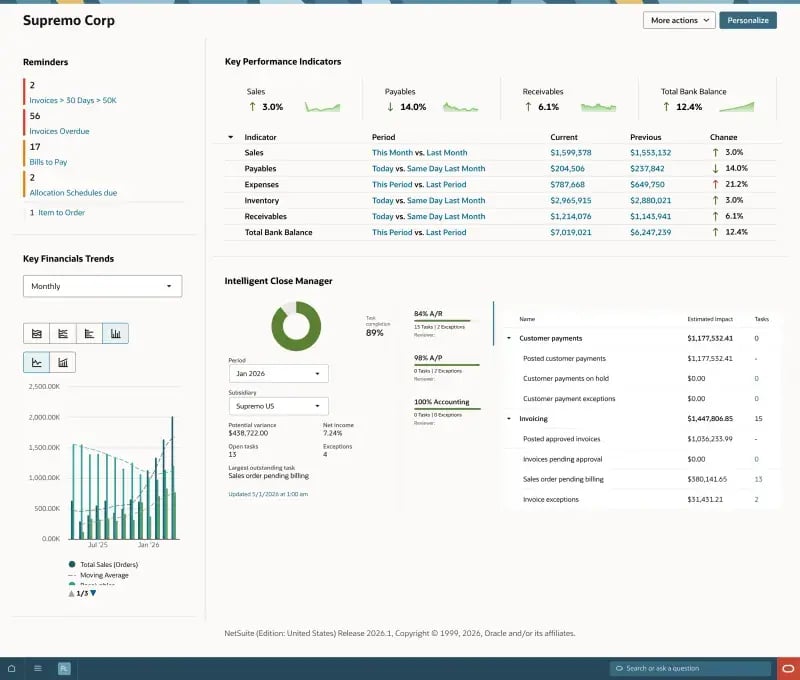Viewport: 800px width, 680px height.
Task: Select the horizontal bar chart icon
Action: 89,334
